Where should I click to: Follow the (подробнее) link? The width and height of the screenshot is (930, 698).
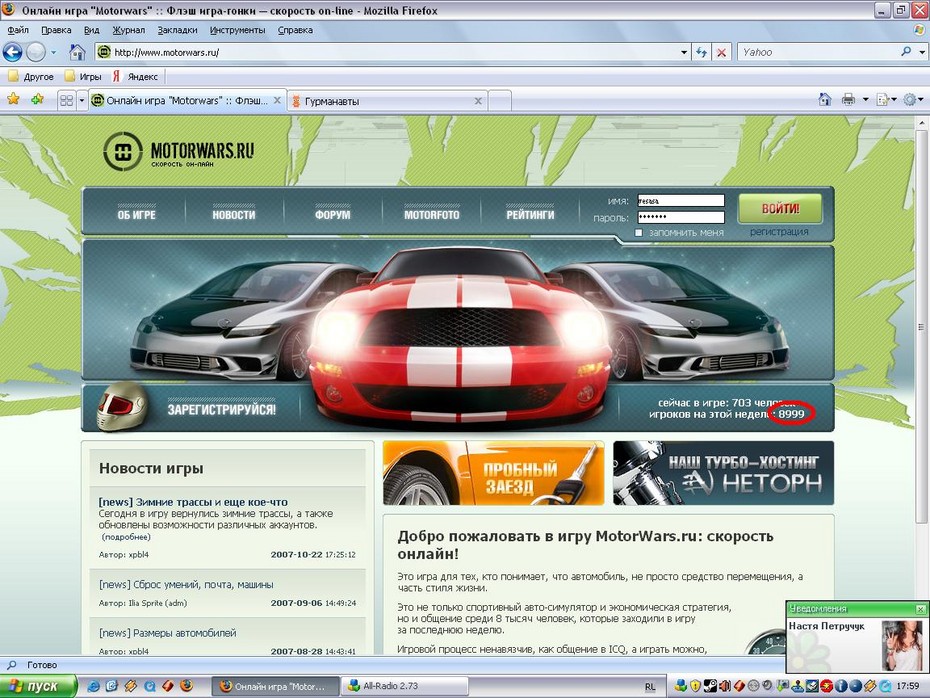click(x=126, y=537)
